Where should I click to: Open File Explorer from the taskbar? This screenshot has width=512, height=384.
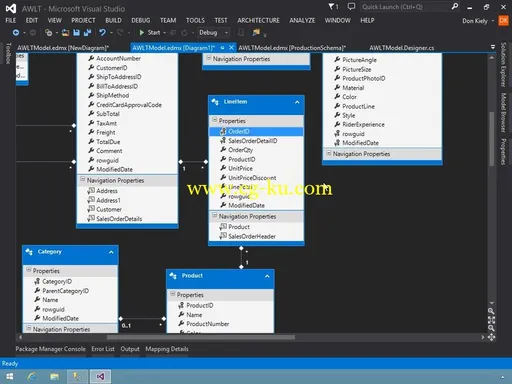click(54, 377)
